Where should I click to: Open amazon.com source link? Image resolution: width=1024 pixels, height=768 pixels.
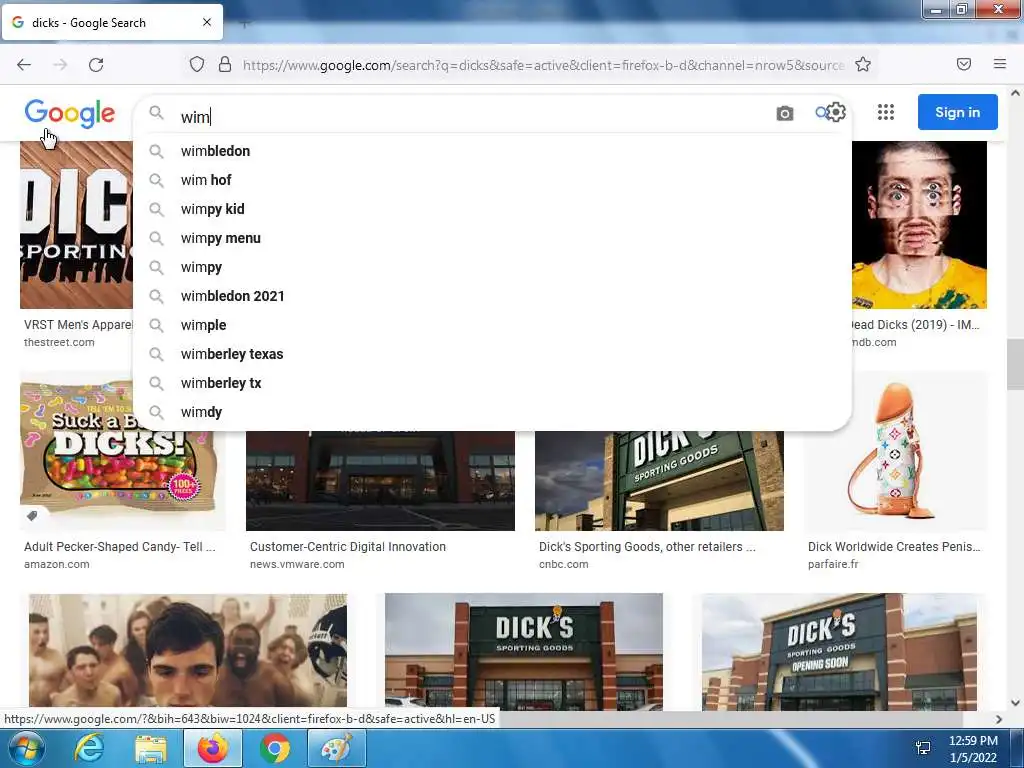[57, 564]
